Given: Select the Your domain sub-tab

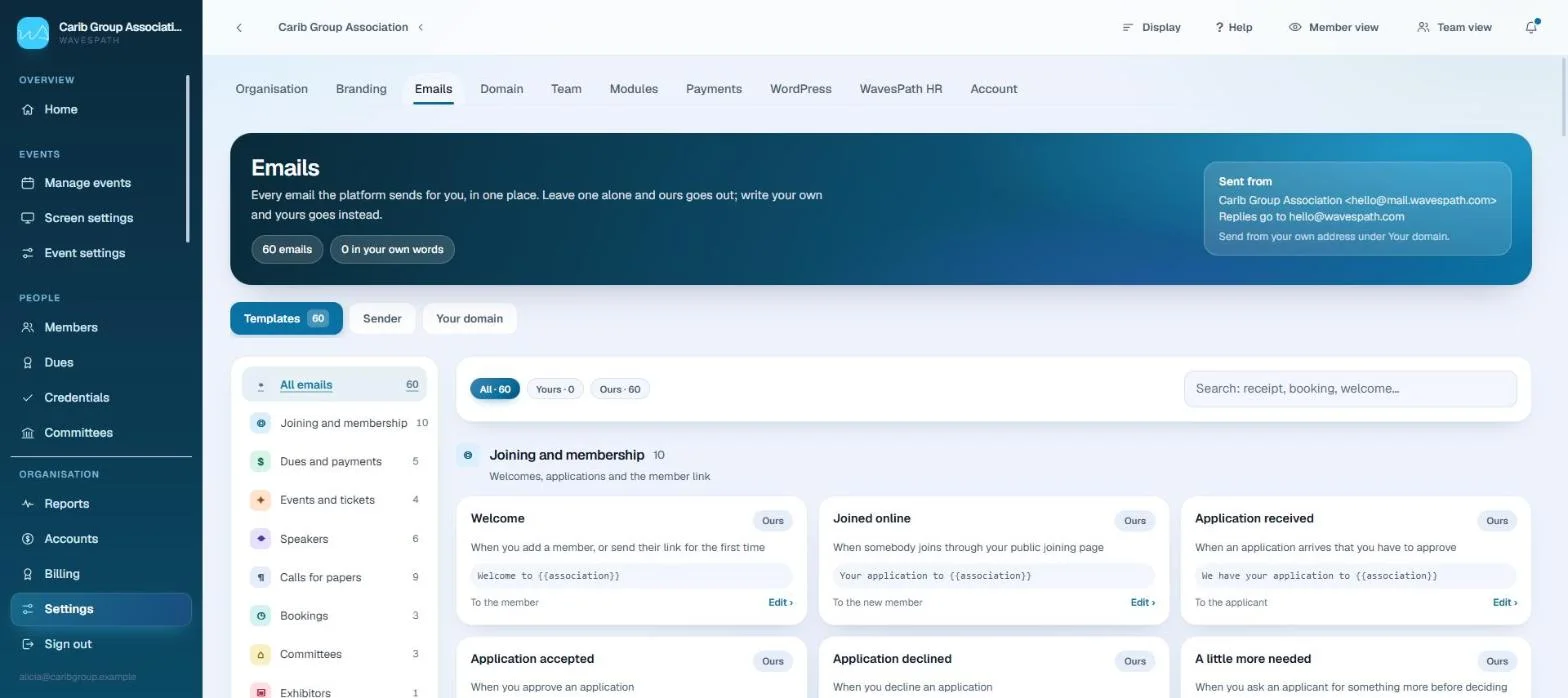Looking at the screenshot, I should click(x=469, y=318).
